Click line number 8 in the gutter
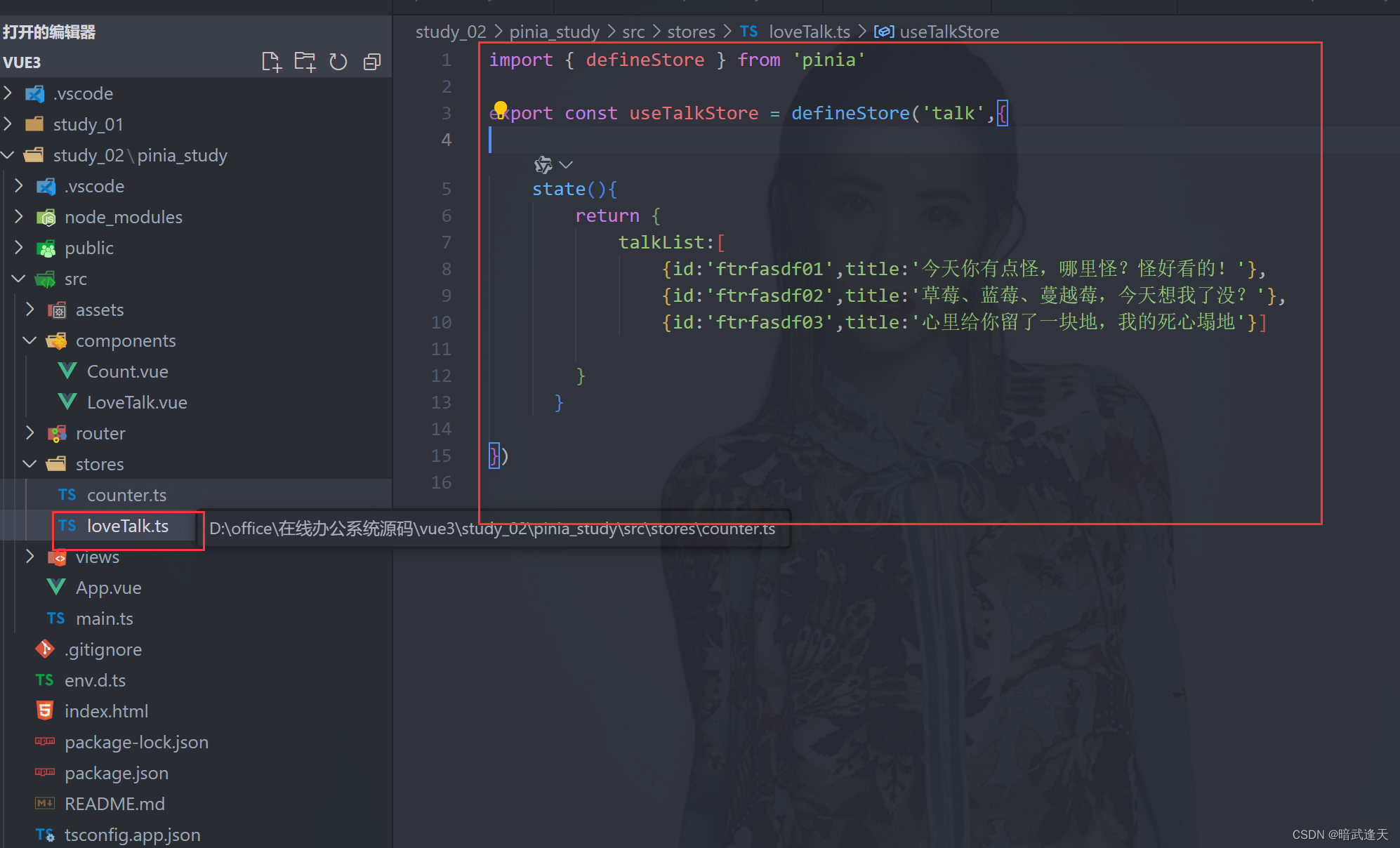 pos(447,269)
